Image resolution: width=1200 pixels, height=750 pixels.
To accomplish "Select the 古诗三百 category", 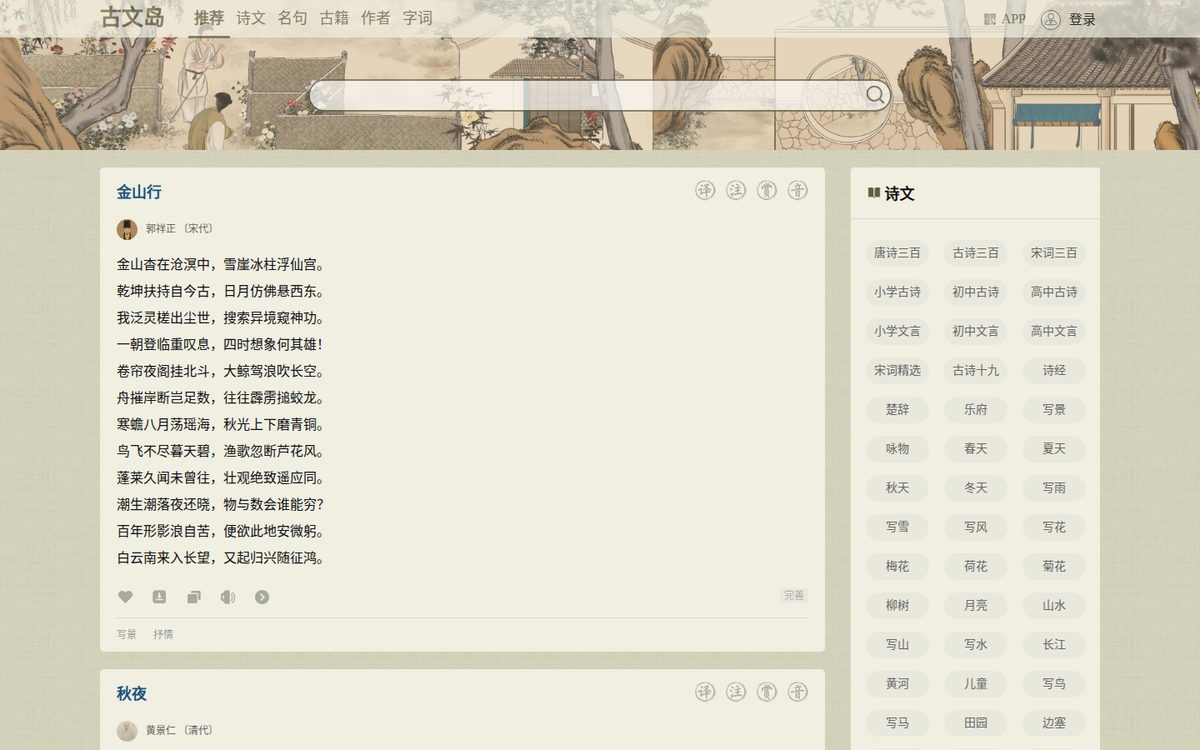I will coord(976,253).
